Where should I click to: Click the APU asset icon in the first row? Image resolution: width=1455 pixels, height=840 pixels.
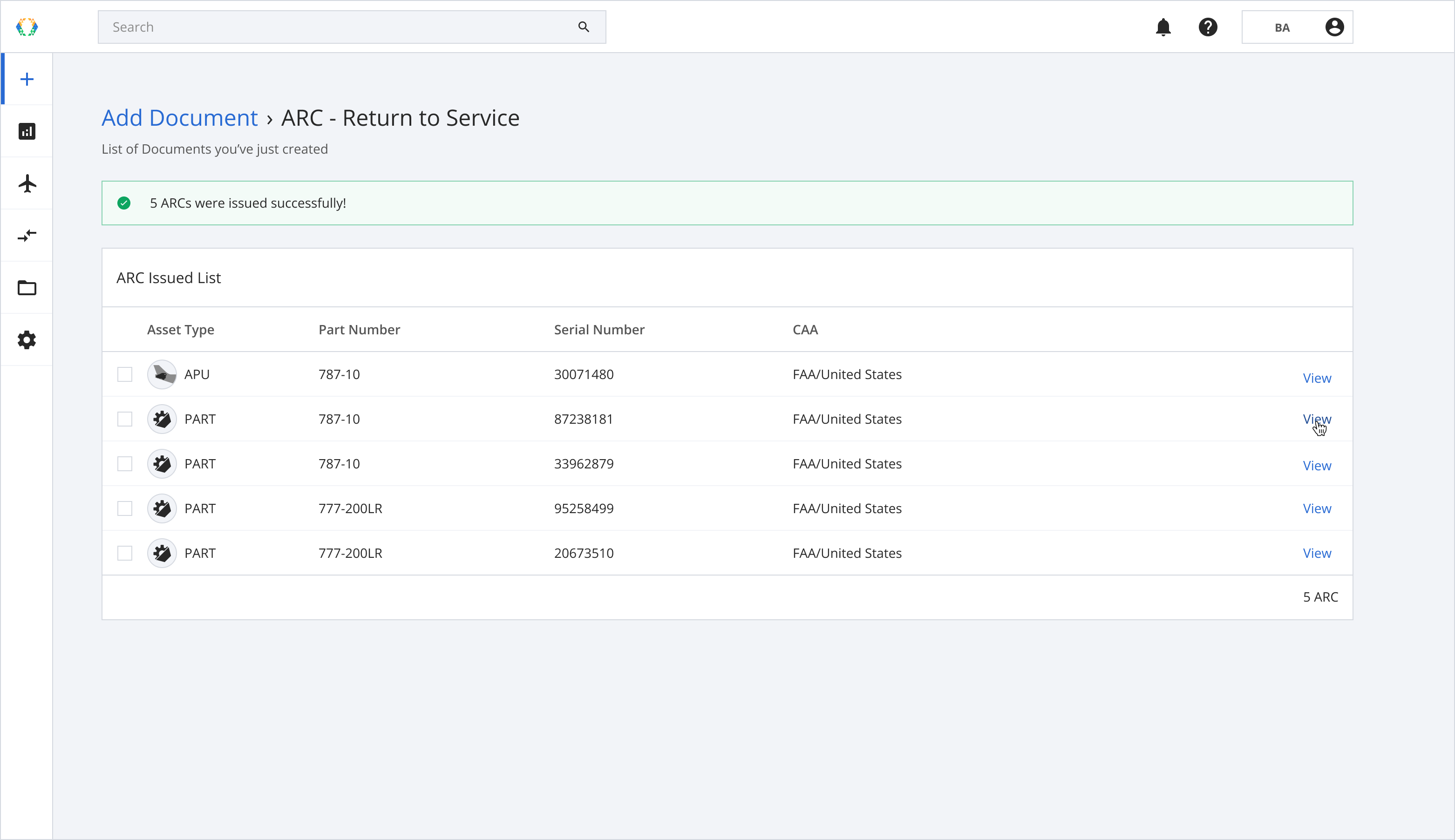pos(162,374)
